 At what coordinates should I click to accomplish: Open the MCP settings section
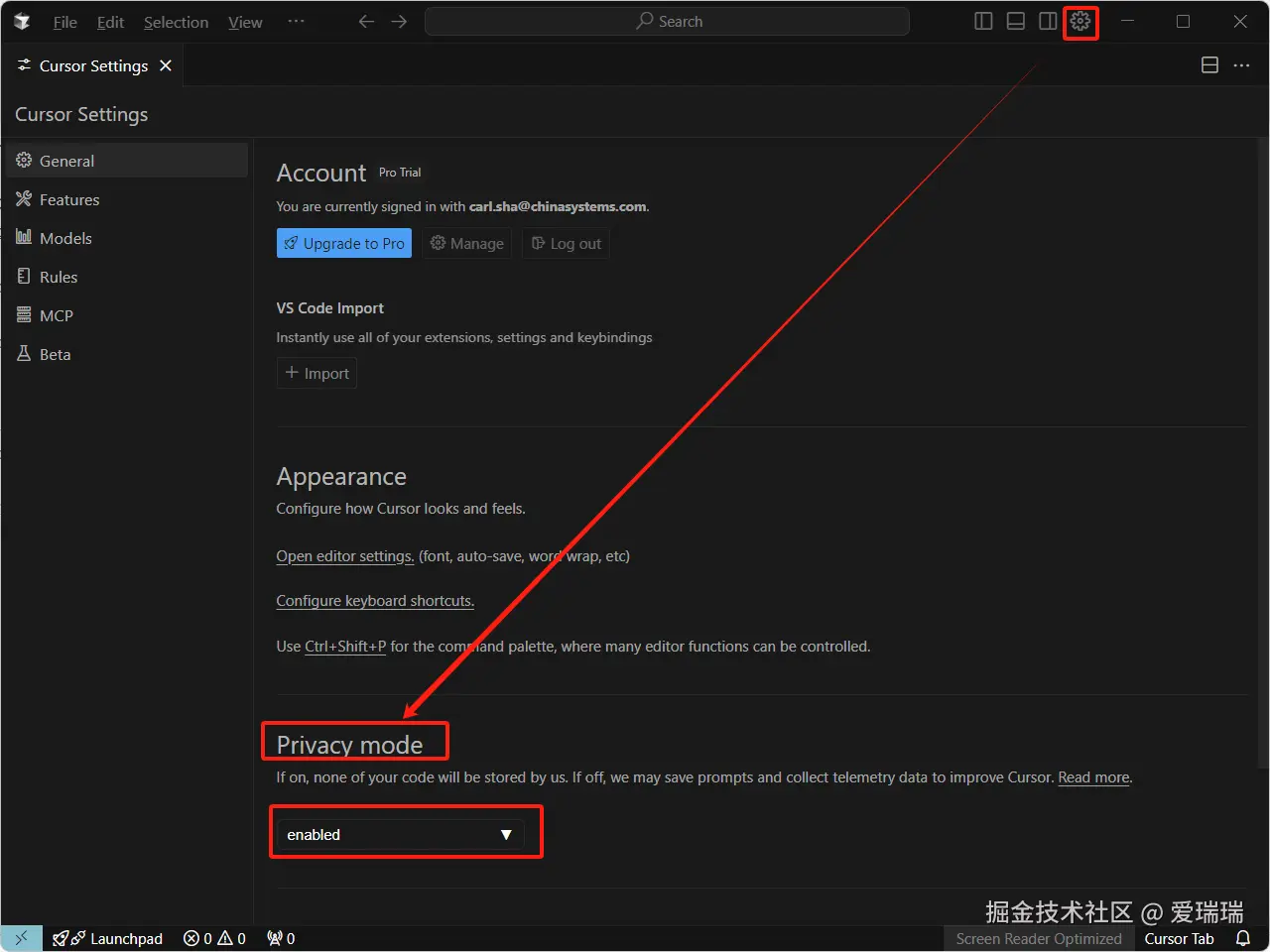127,315
